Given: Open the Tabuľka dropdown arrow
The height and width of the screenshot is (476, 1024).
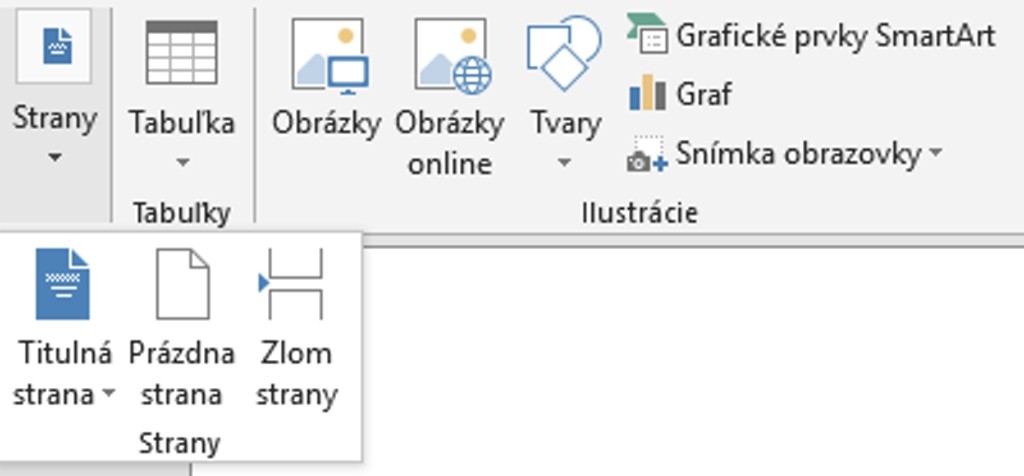Looking at the screenshot, I should 181,162.
